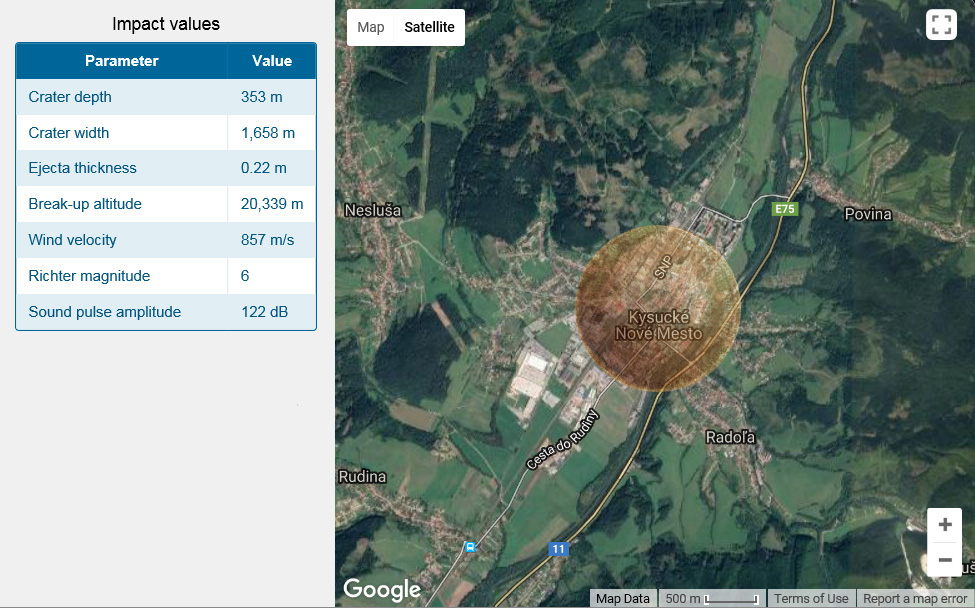975x608 pixels.
Task: Select the Sound pulse amplitude label
Action: (x=104, y=312)
